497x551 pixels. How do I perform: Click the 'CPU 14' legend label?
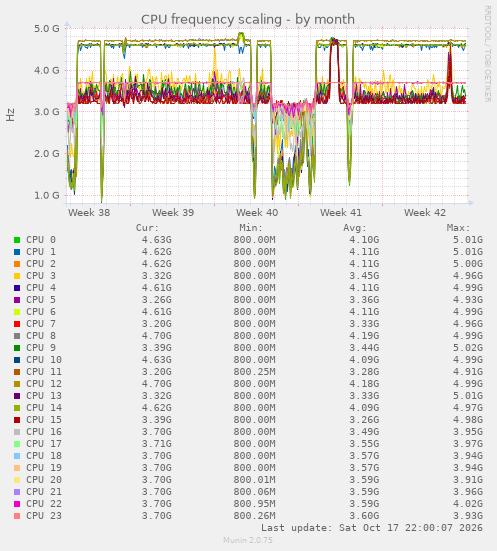click(44, 408)
